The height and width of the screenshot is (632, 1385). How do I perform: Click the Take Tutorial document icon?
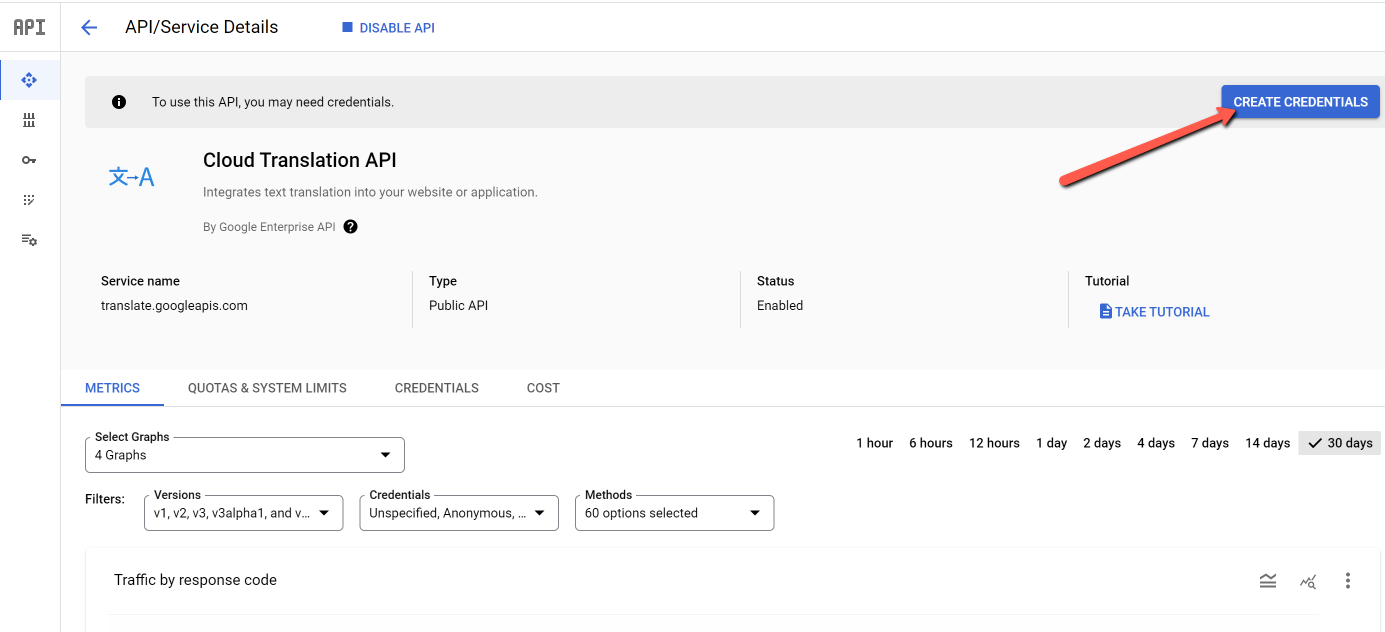click(1105, 312)
